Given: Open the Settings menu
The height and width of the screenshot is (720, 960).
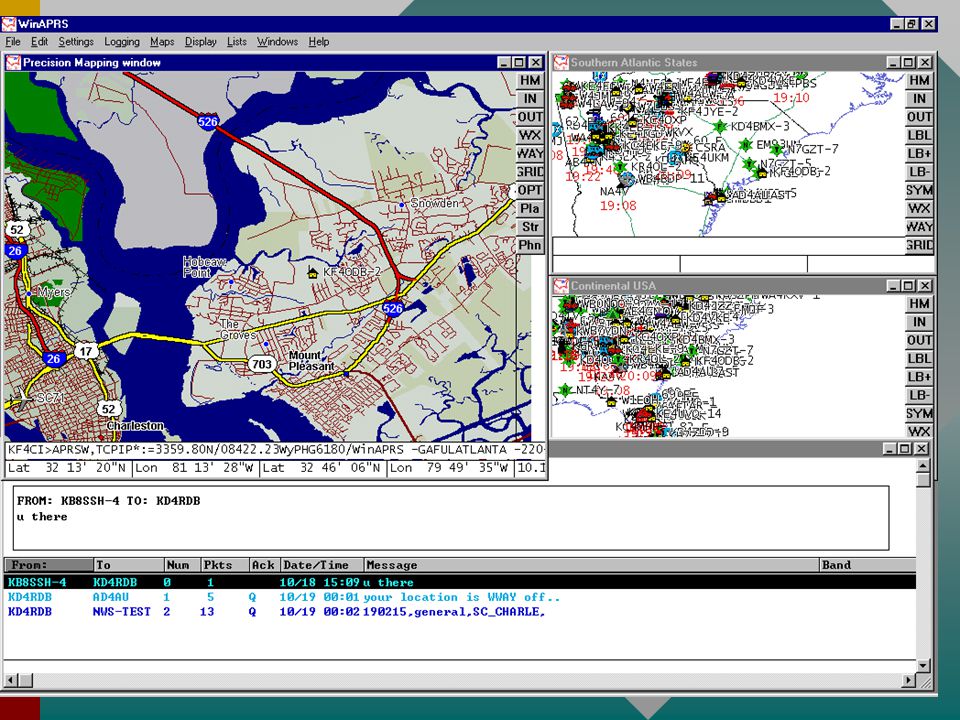Looking at the screenshot, I should (76, 42).
